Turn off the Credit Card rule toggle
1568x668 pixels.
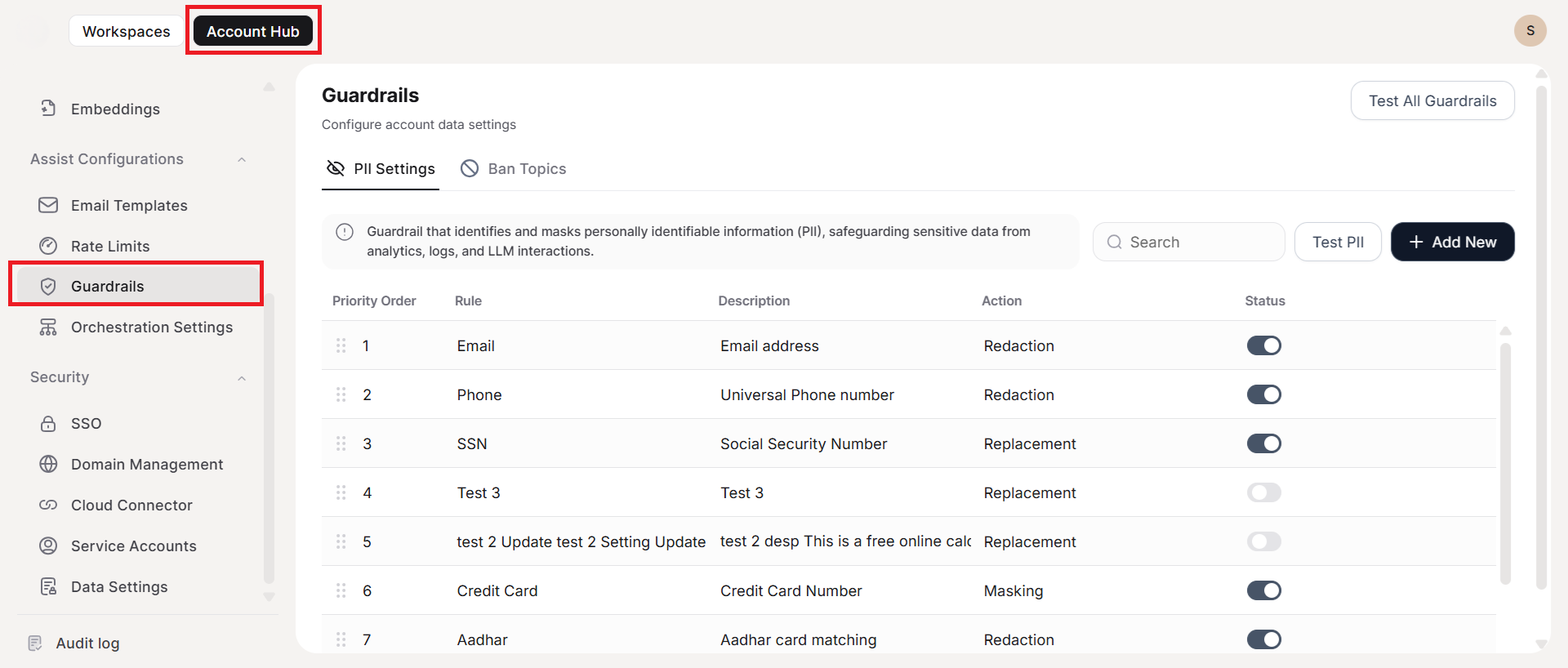(1263, 590)
